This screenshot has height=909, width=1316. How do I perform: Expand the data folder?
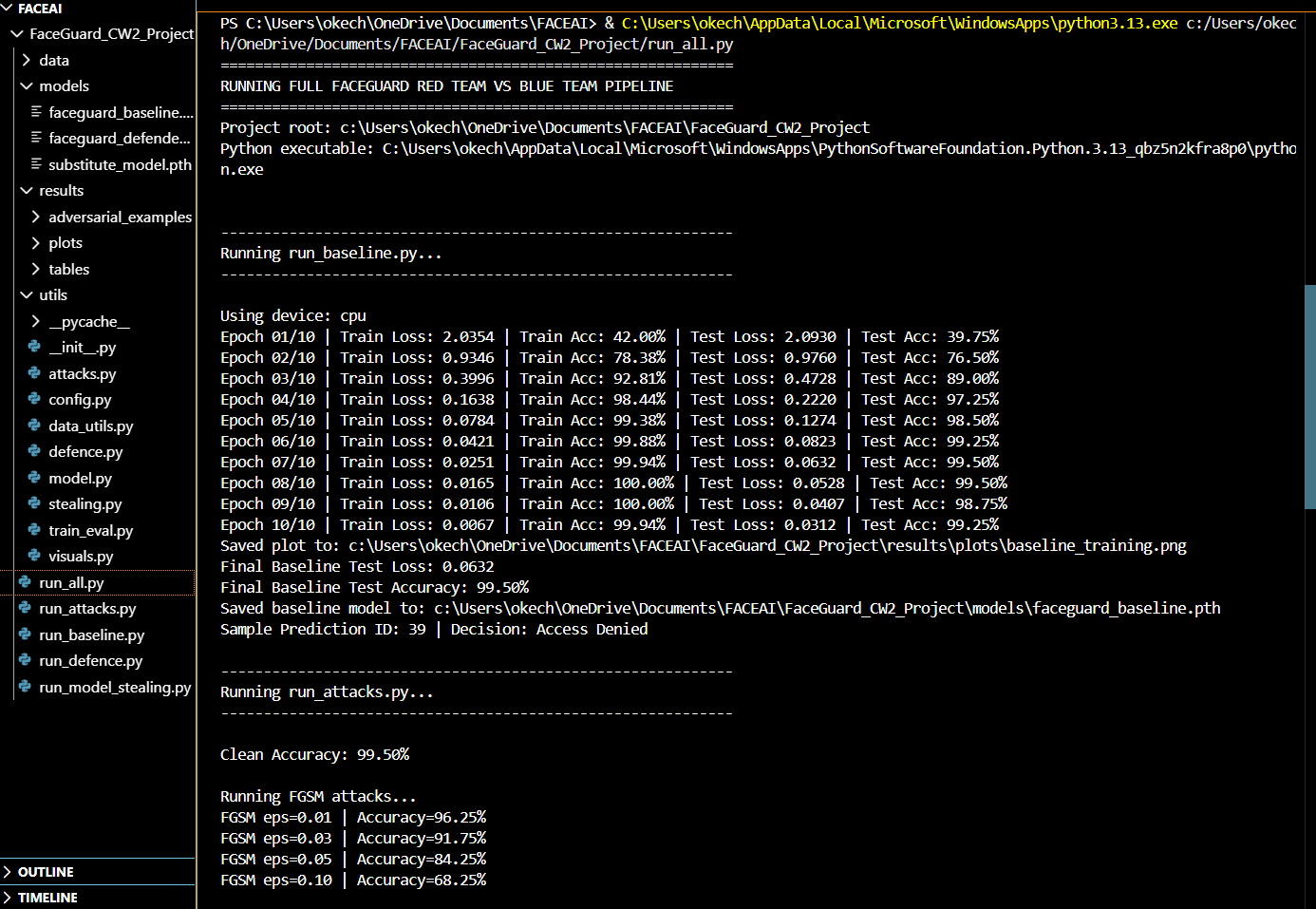27,60
